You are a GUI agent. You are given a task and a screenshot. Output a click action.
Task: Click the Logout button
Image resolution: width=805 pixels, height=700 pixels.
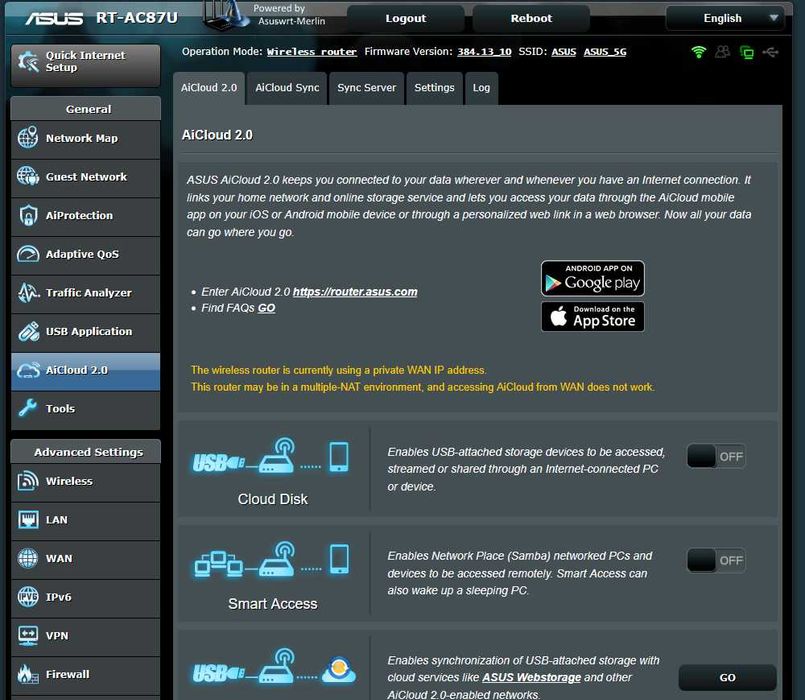[x=406, y=18]
